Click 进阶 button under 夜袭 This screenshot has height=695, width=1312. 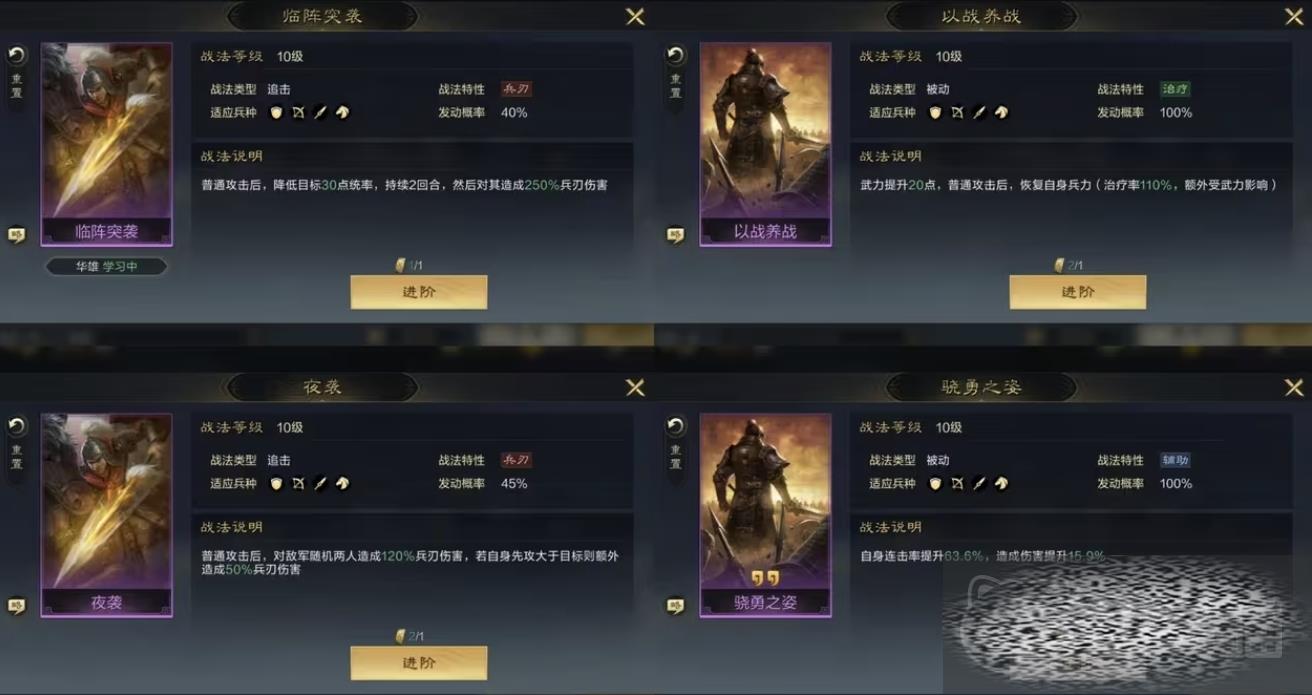419,663
